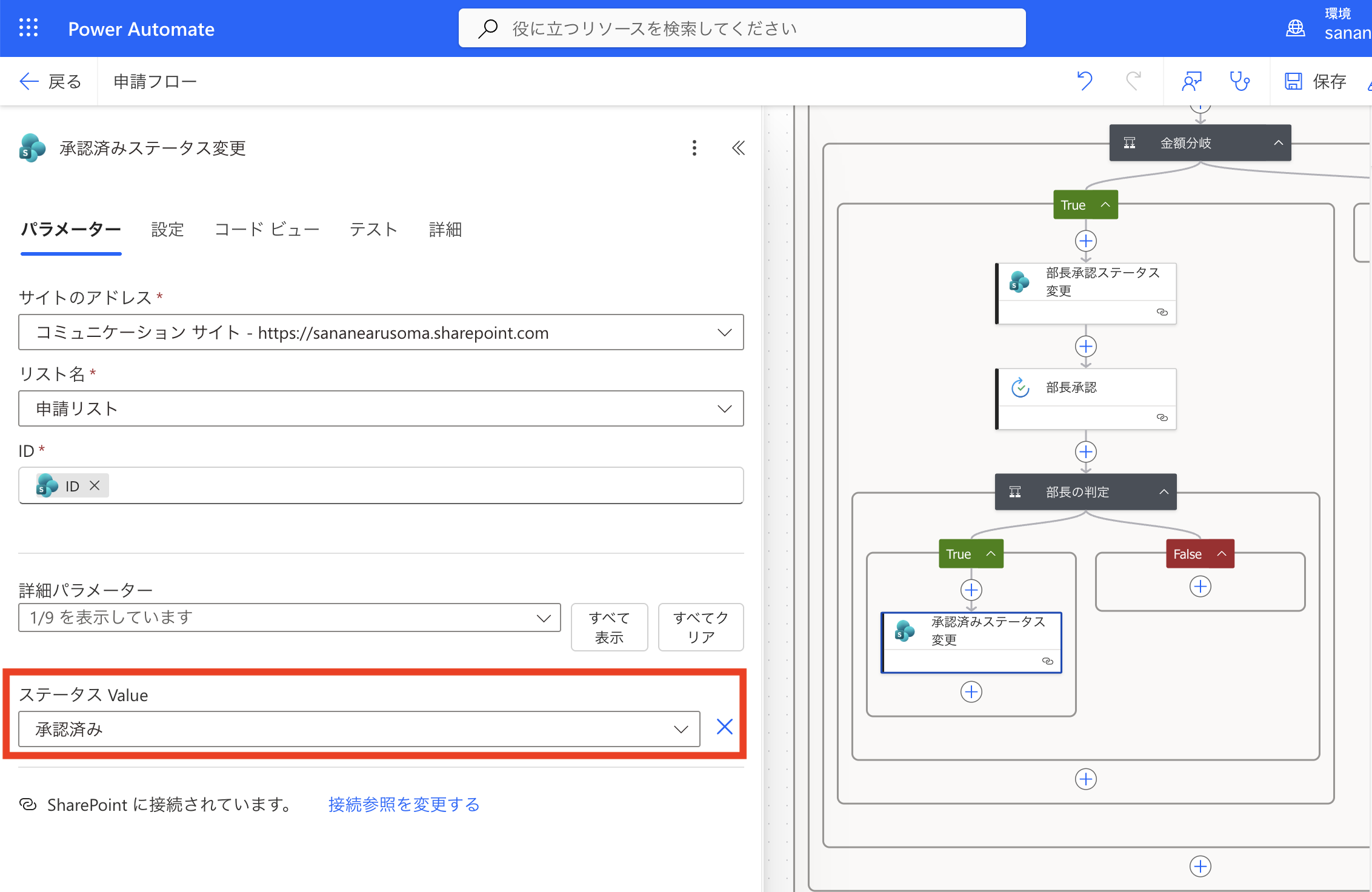The height and width of the screenshot is (892, 1372).
Task: Add action above 承認済みステータス変更 card
Action: [x=971, y=590]
